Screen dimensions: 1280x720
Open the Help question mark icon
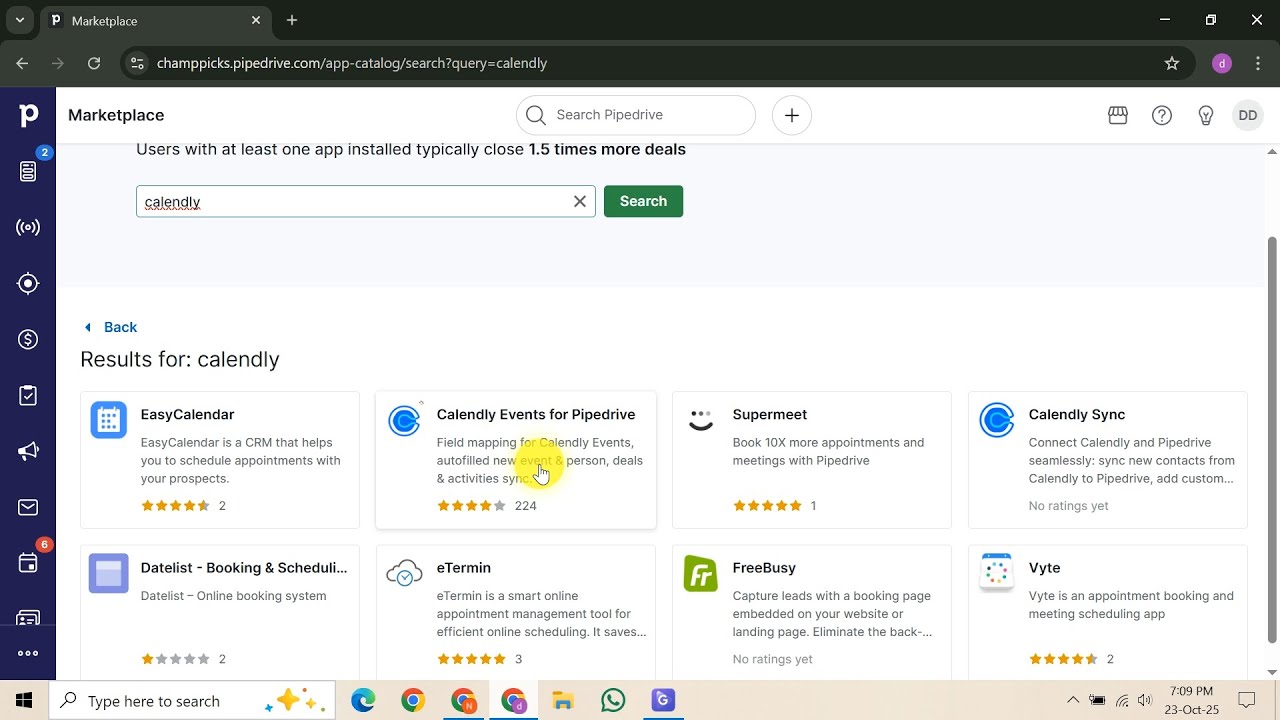click(1162, 115)
